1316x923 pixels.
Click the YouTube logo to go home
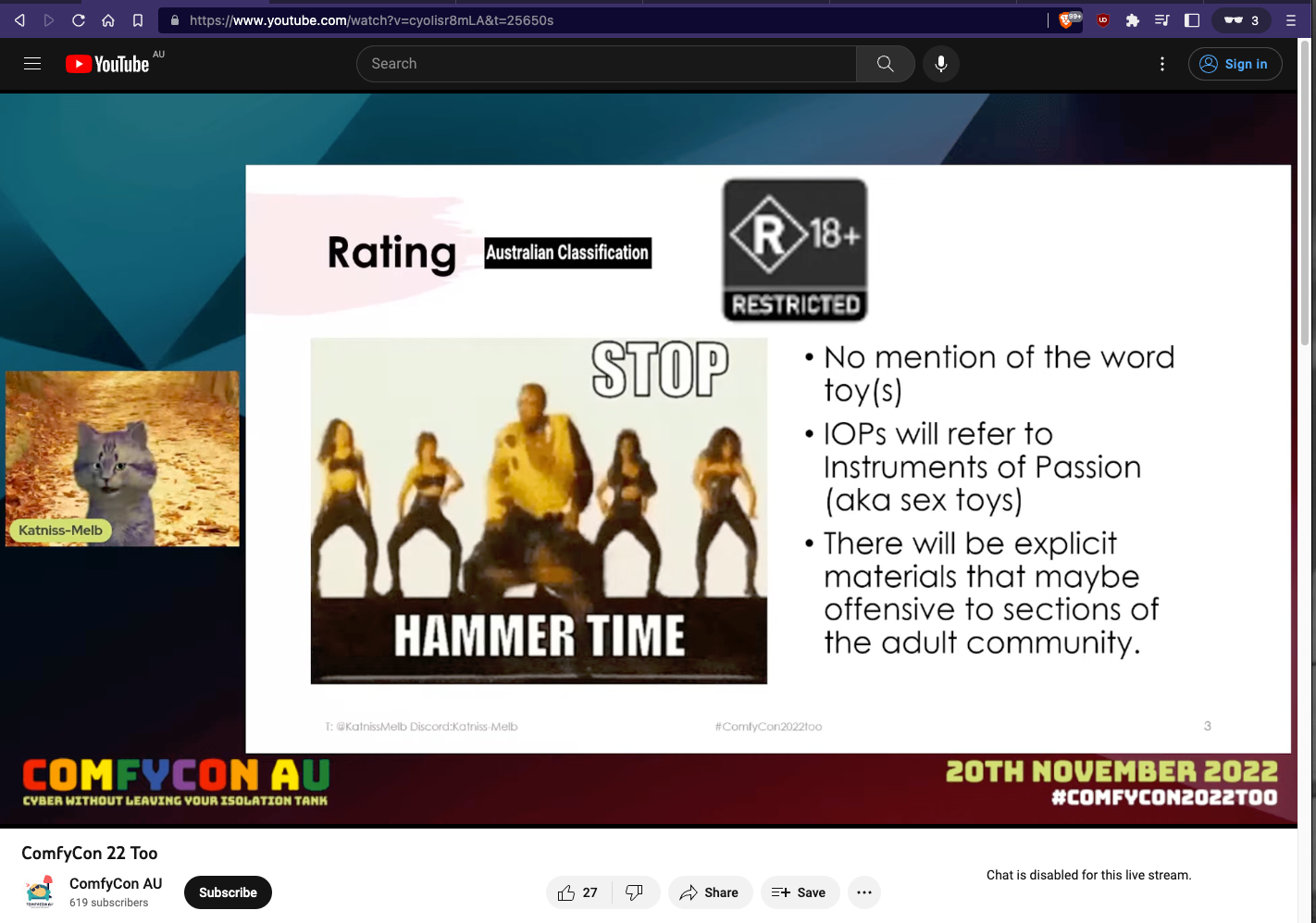tap(107, 64)
